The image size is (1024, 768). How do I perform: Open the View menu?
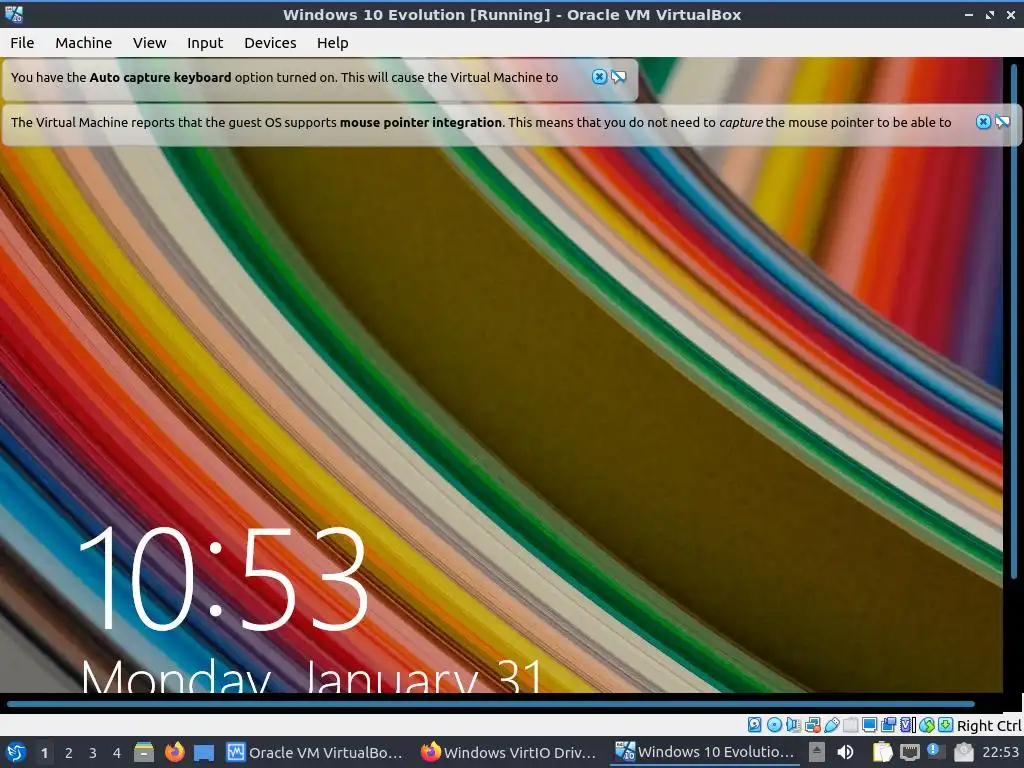(x=150, y=42)
